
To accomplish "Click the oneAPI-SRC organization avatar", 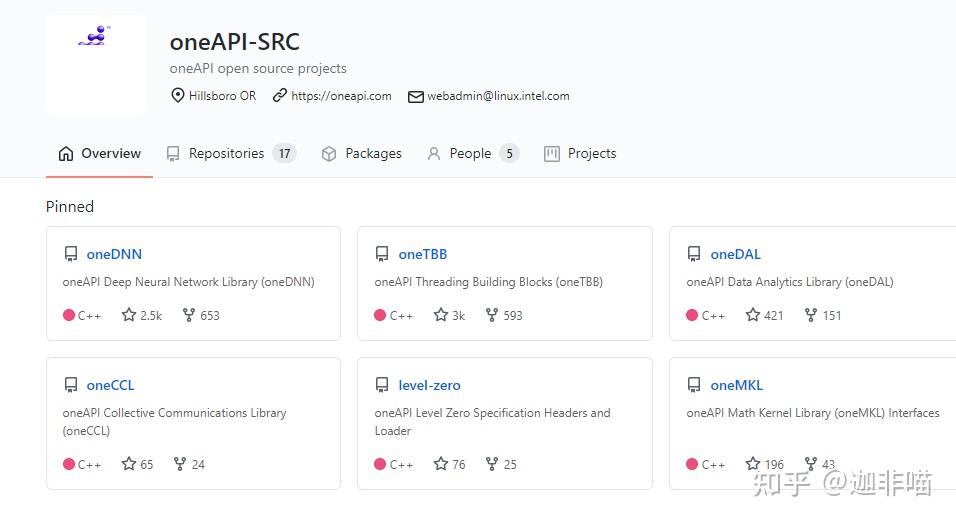I will [95, 62].
